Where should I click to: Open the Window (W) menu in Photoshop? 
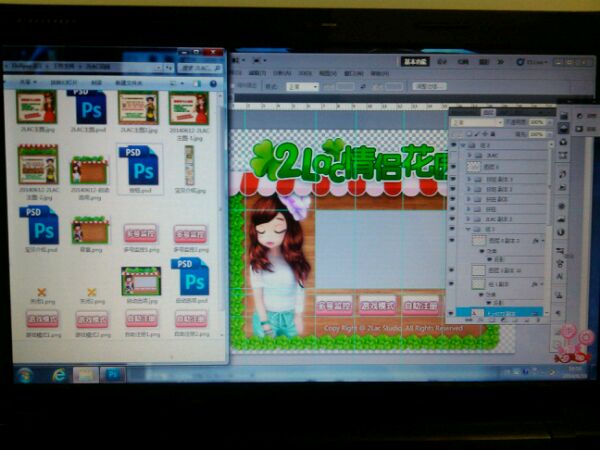pyautogui.click(x=353, y=73)
